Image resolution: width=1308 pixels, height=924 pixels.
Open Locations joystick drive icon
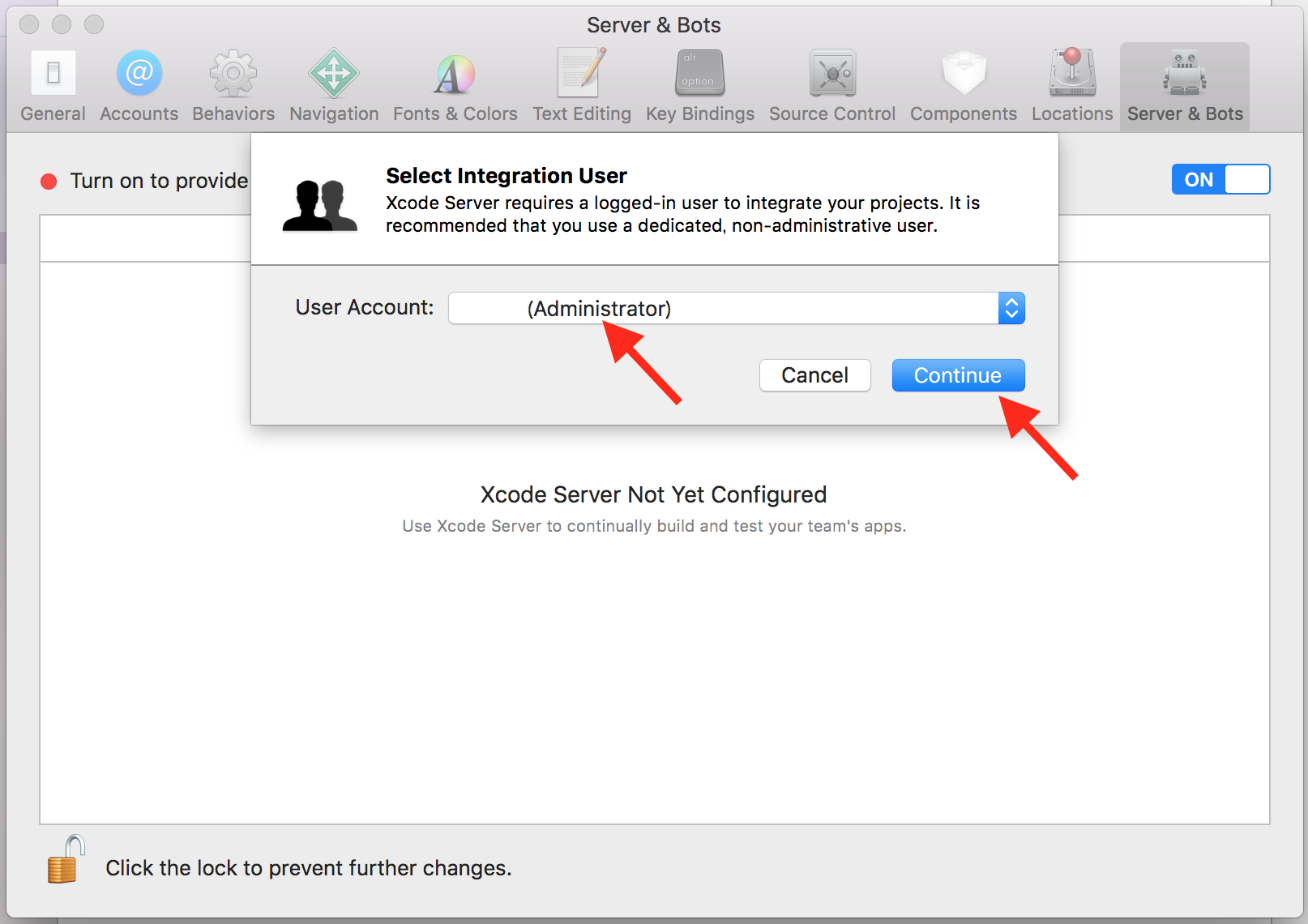pos(1072,72)
